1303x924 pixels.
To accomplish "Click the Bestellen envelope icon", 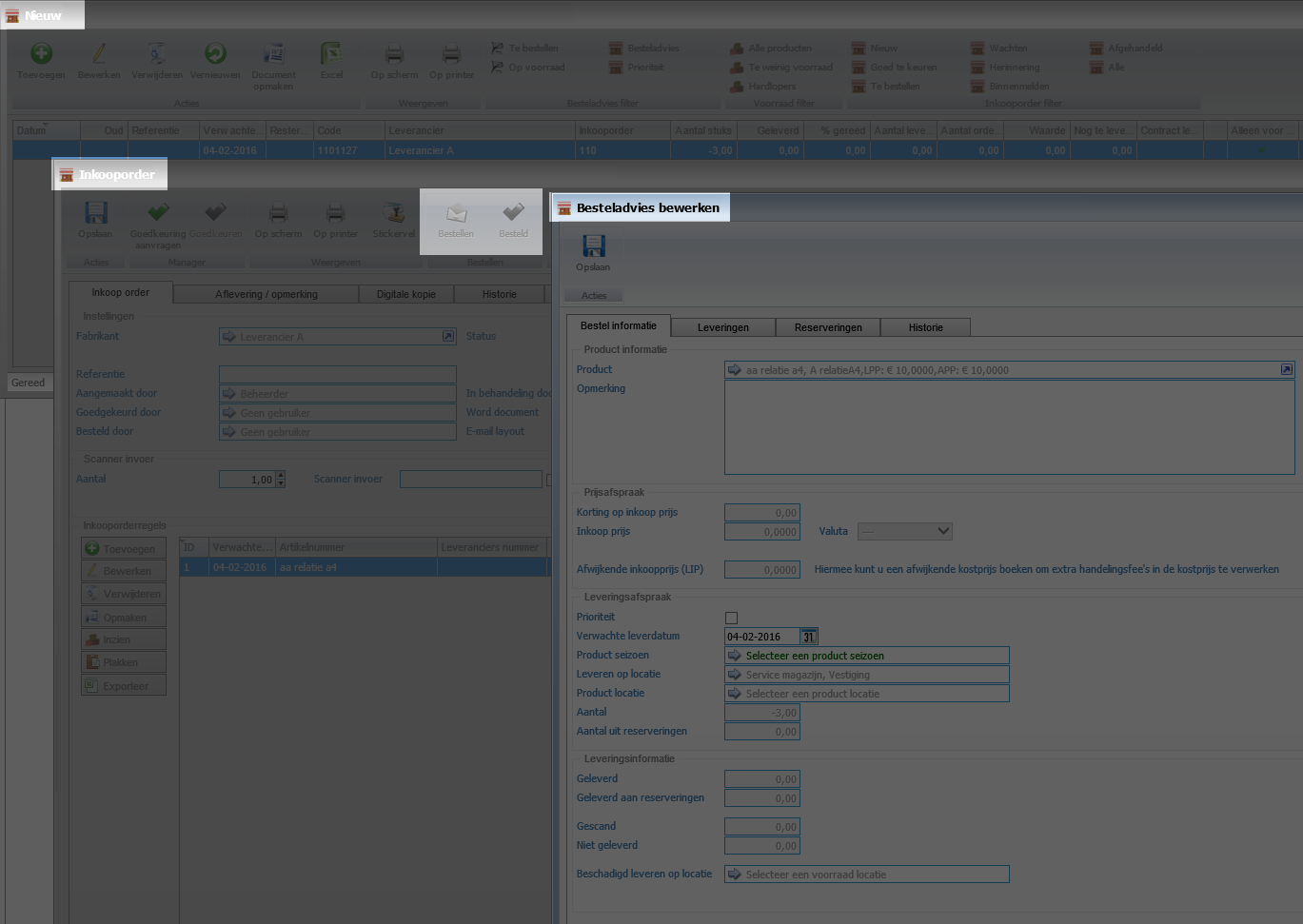I will (x=456, y=213).
